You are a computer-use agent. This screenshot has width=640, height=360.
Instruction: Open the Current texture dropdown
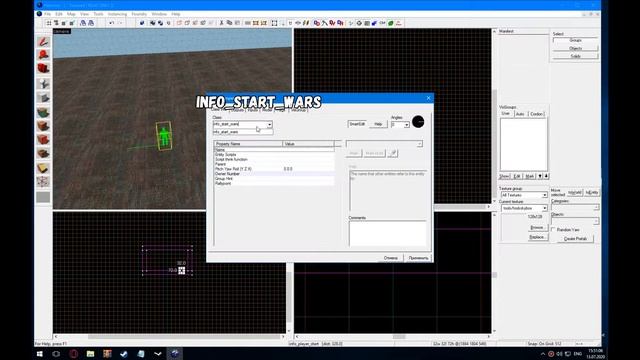click(544, 209)
